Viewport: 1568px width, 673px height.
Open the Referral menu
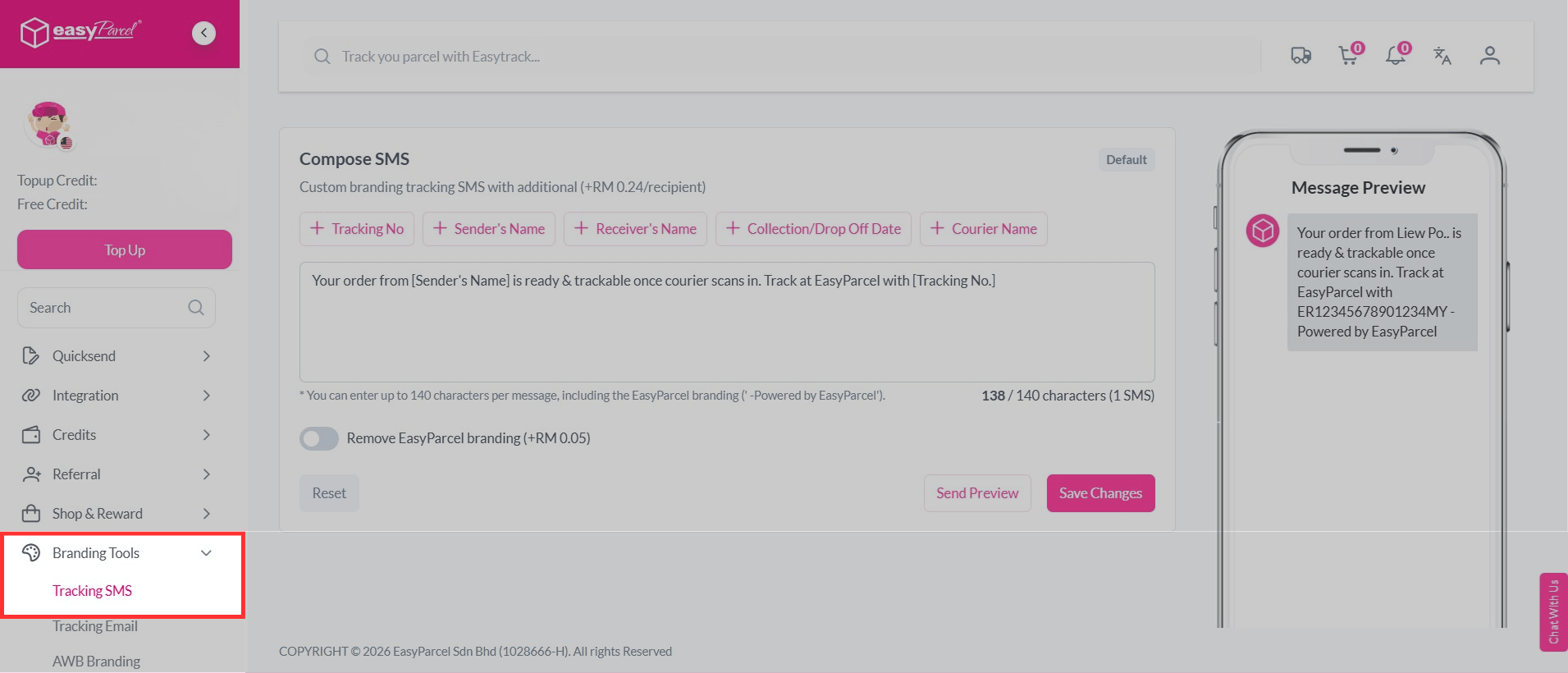117,474
